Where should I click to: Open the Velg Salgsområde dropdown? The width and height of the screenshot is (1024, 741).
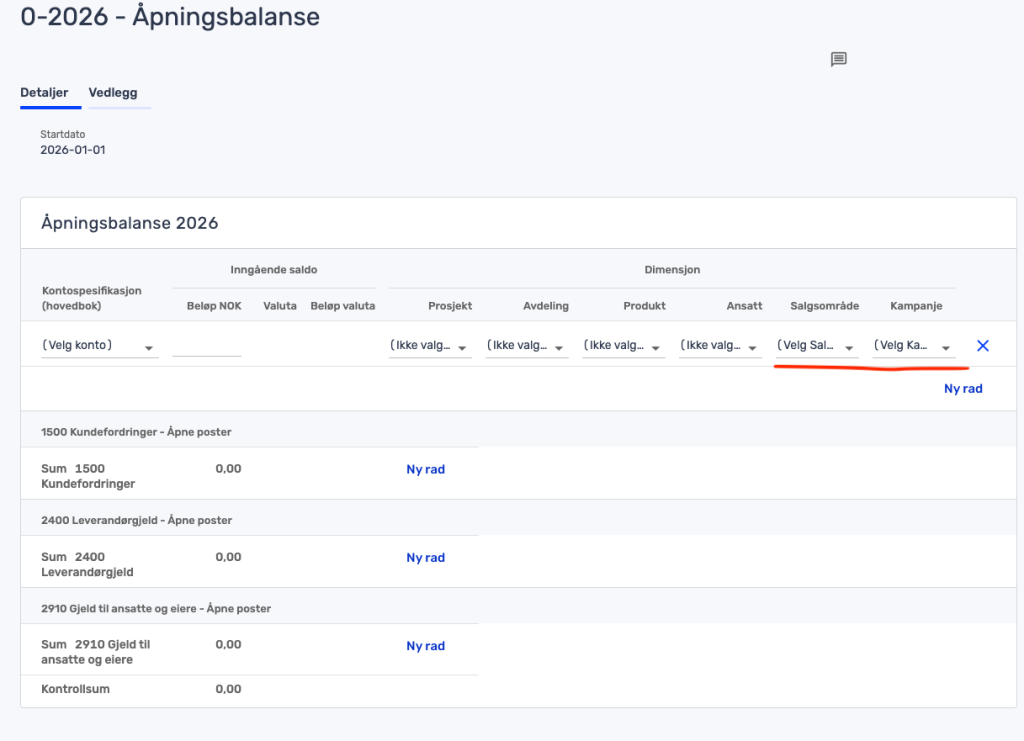click(x=817, y=346)
